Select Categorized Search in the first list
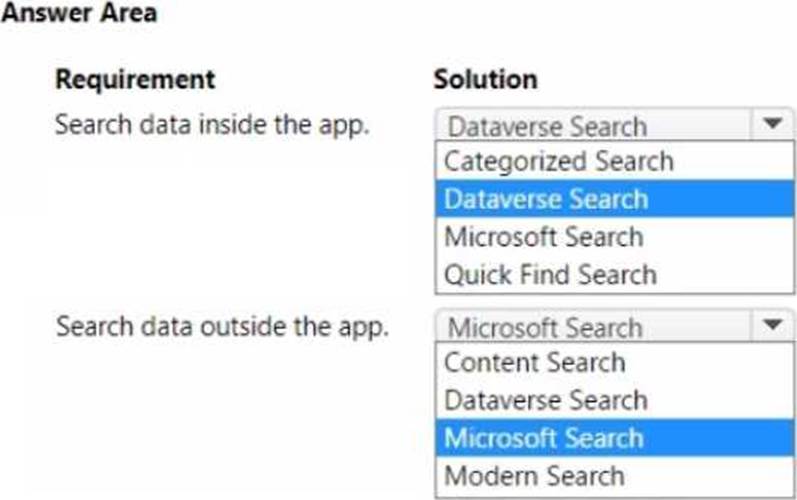 [558, 162]
